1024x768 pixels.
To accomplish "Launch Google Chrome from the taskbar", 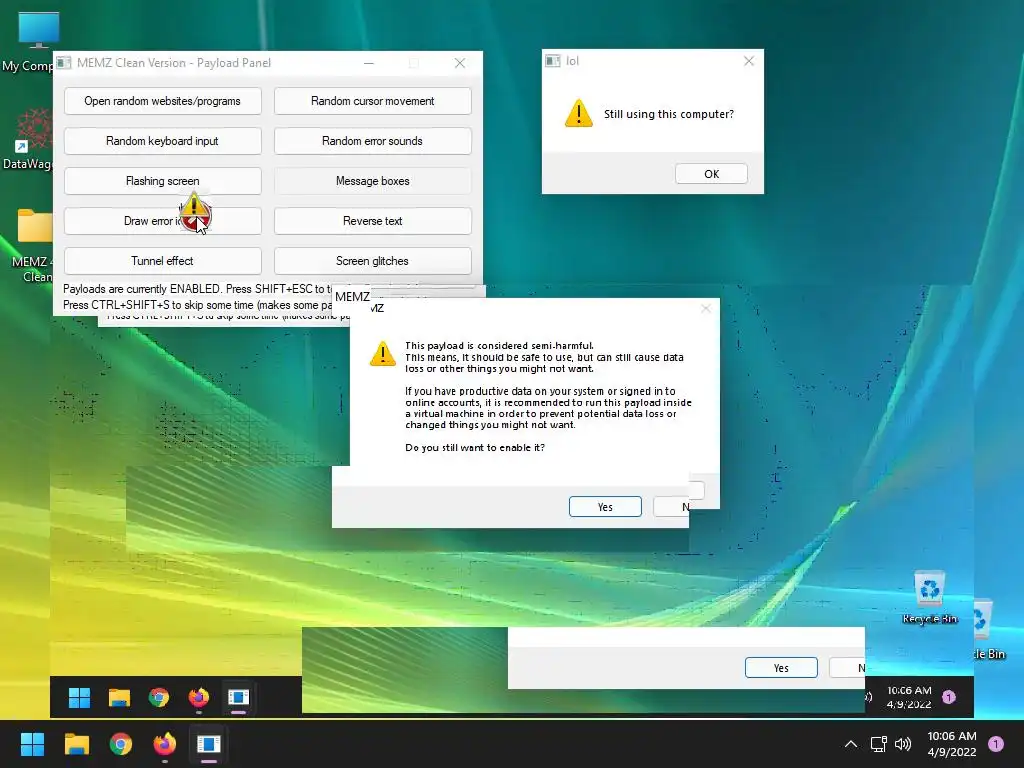I will [121, 744].
